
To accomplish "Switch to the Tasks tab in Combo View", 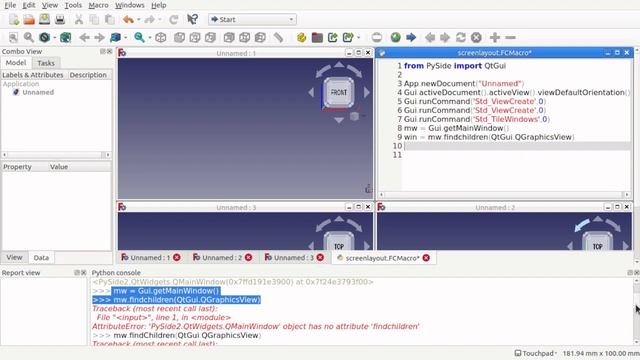I will (46, 63).
